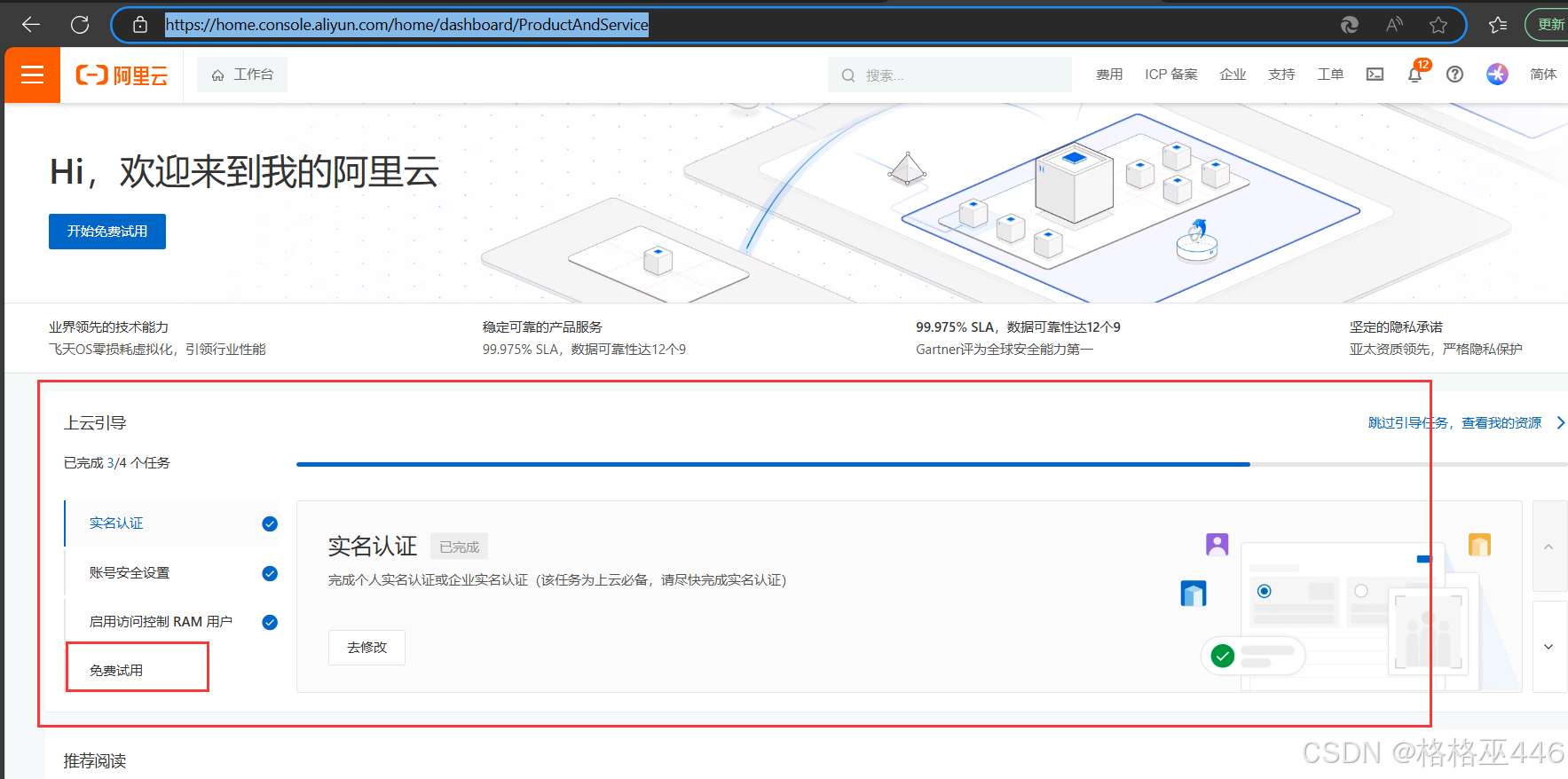Click the Edge Copilot swirl icon in the address bar
1568x779 pixels.
click(1350, 25)
